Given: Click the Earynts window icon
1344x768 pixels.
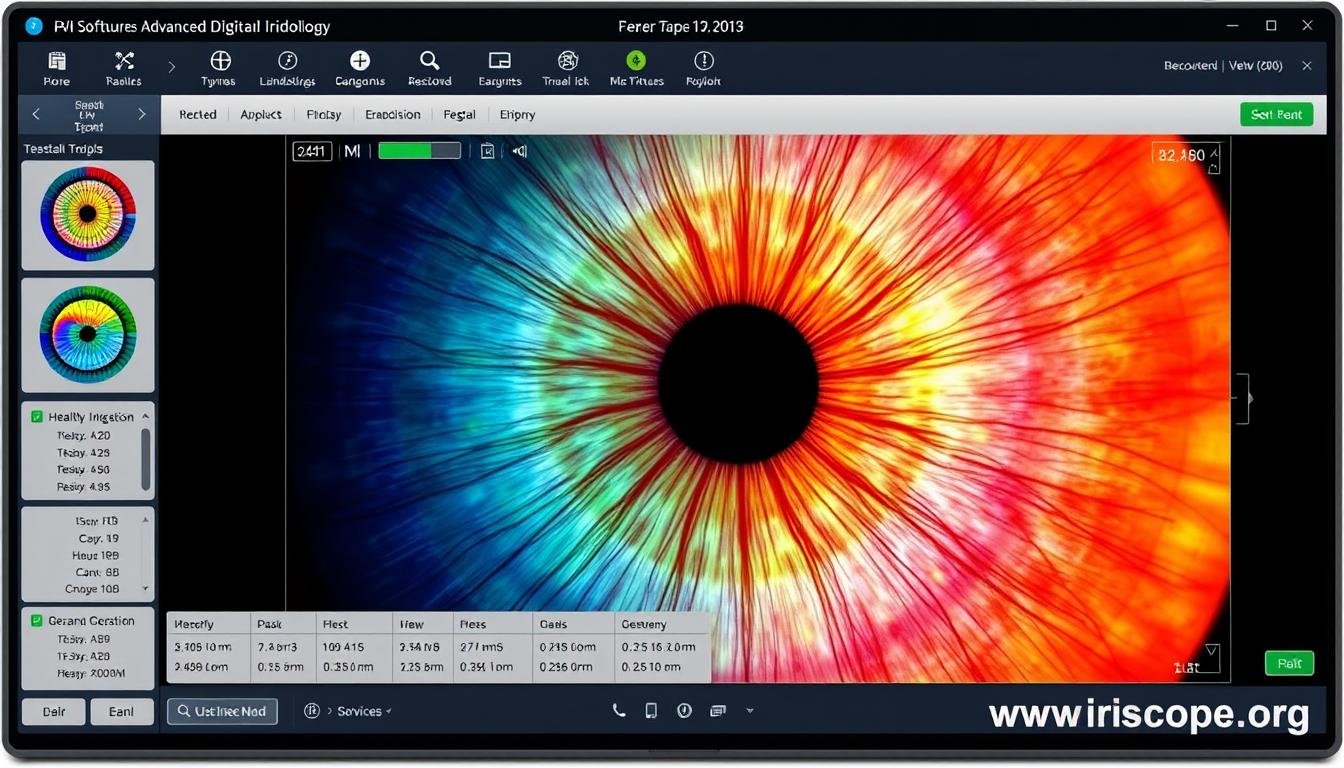Looking at the screenshot, I should click(499, 62).
